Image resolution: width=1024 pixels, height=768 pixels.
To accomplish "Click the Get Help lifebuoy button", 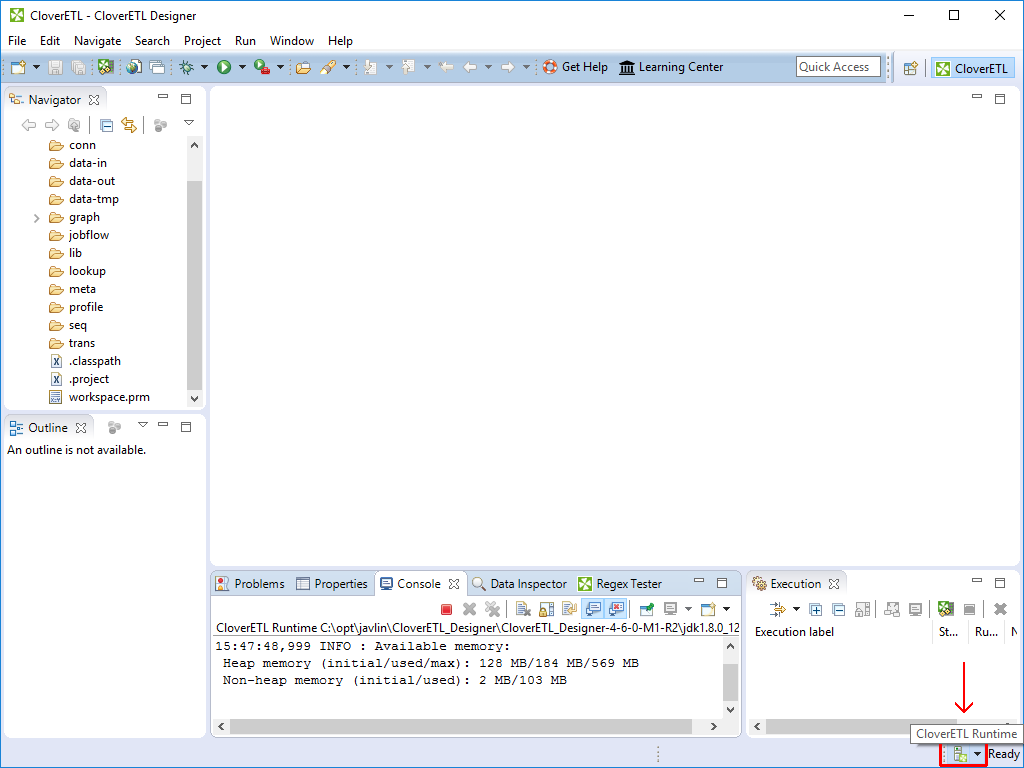I will (575, 67).
